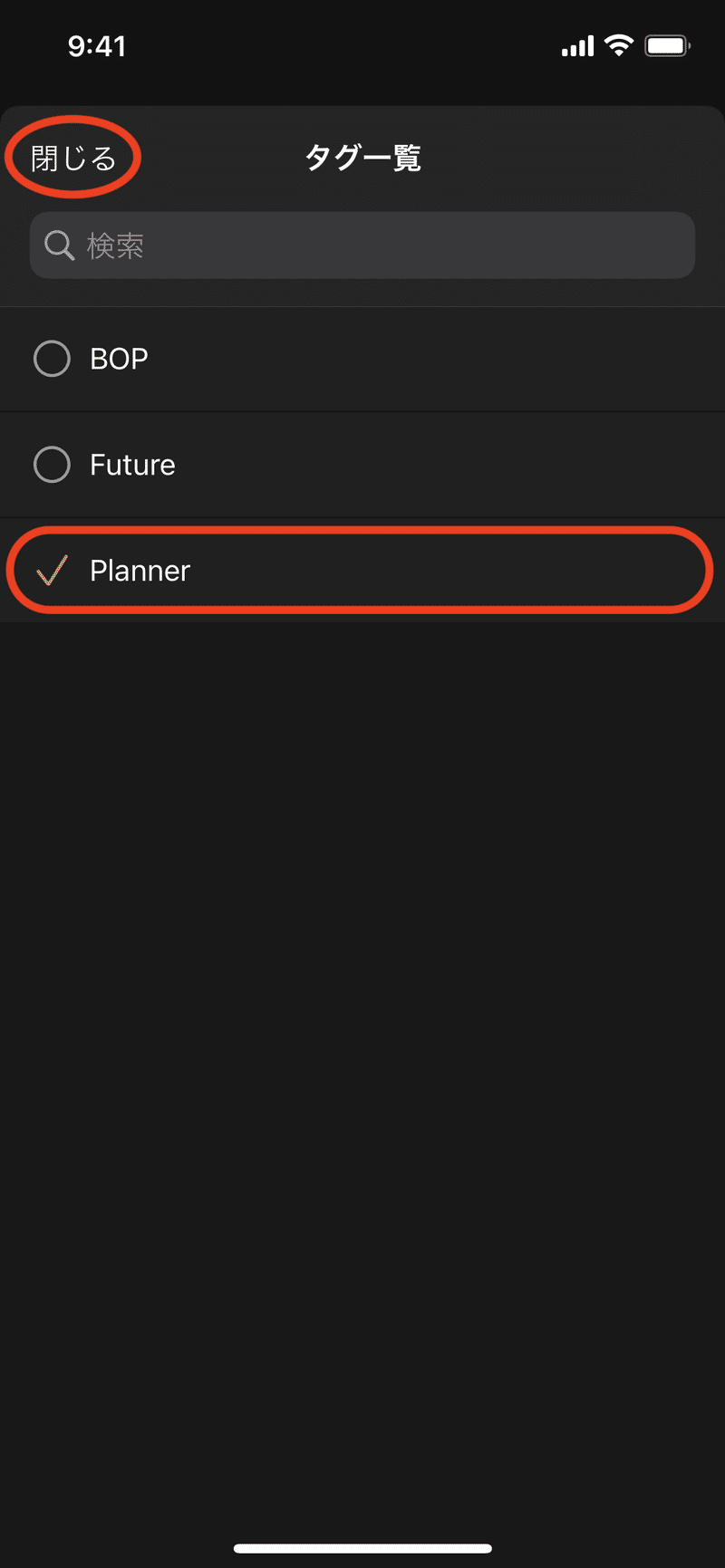Click the 検索 search field
The width and height of the screenshot is (725, 1568).
tap(362, 245)
